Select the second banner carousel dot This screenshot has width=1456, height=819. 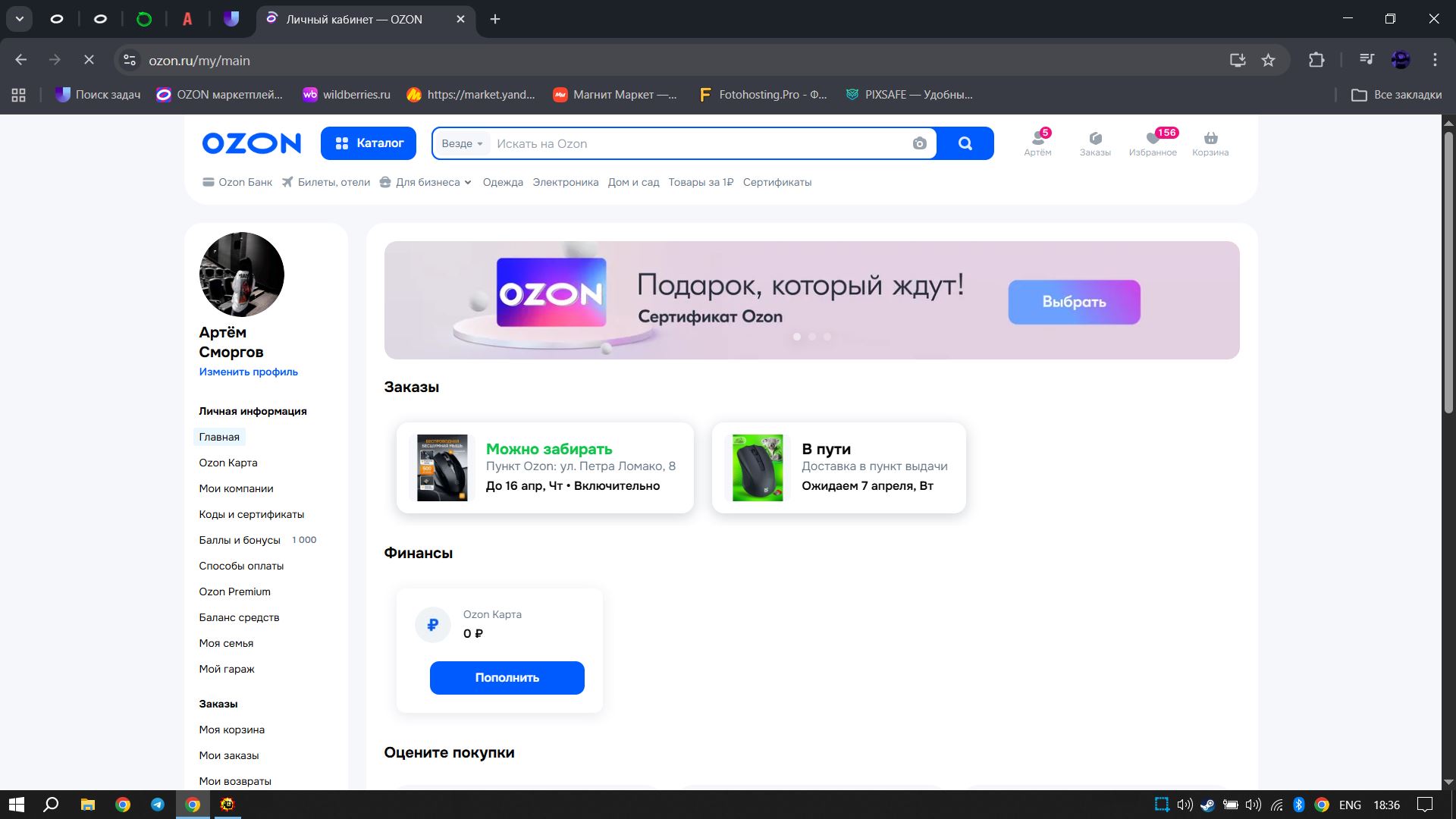click(x=812, y=337)
